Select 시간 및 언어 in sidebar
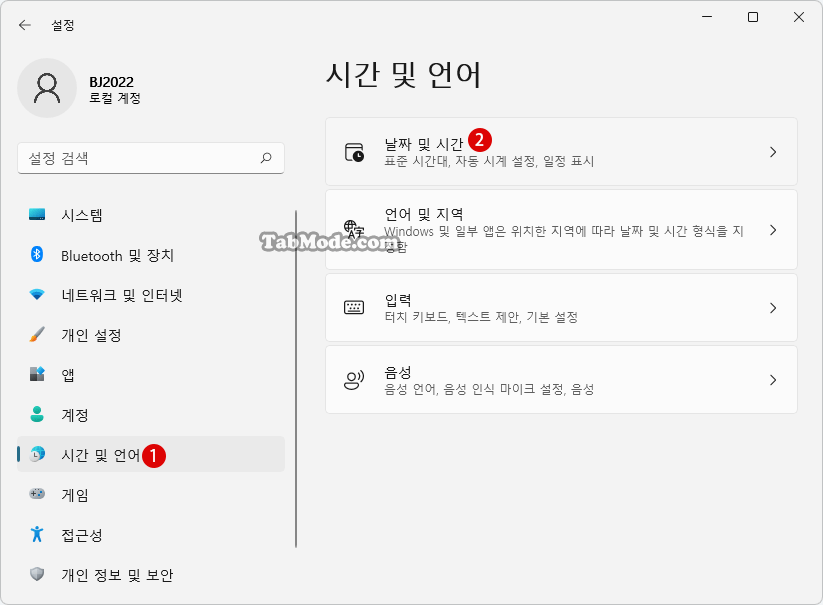 pos(151,454)
